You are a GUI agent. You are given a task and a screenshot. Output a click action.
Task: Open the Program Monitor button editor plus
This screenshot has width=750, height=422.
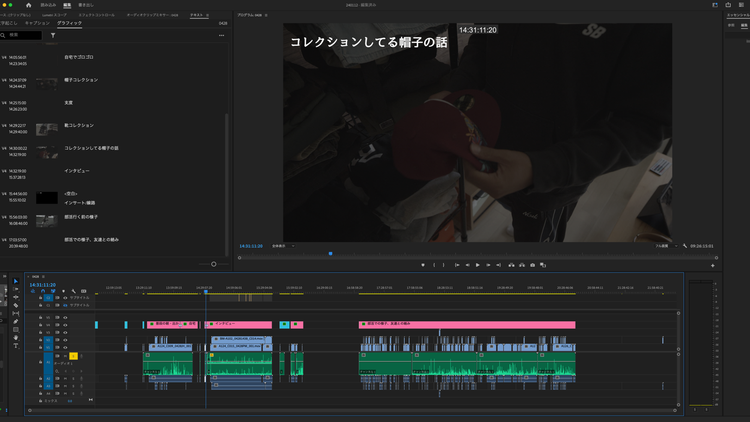point(713,266)
